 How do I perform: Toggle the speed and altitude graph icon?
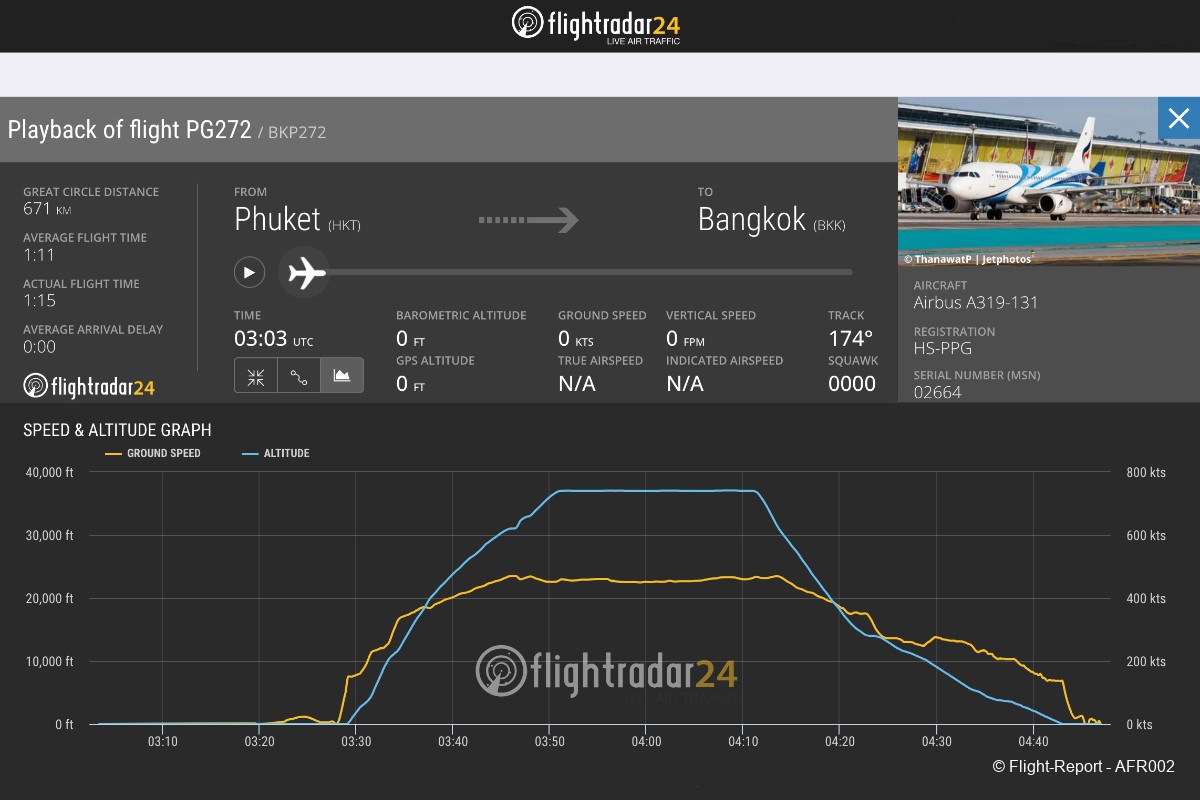coord(342,376)
